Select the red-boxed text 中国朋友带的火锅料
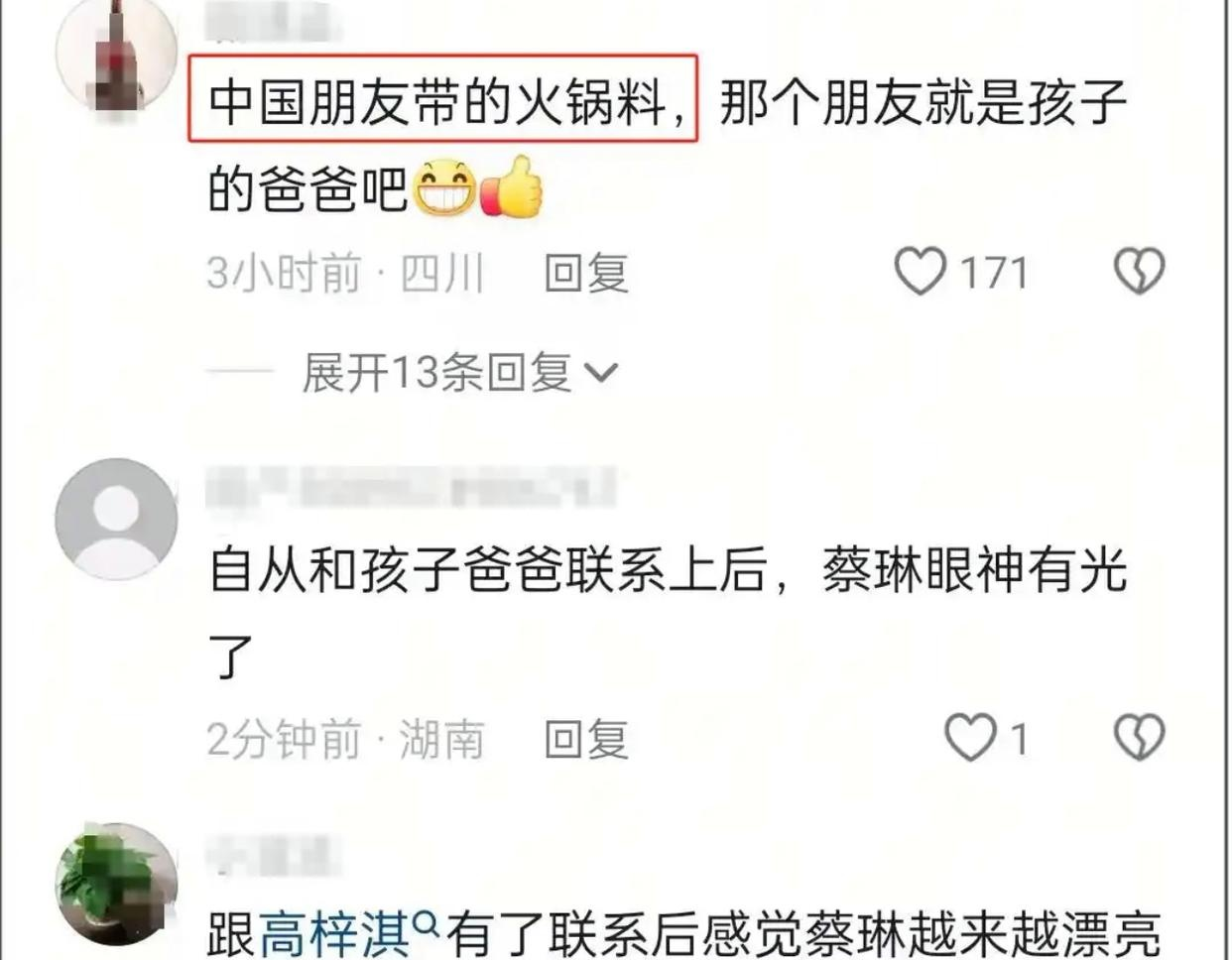1232x960 pixels. click(443, 100)
